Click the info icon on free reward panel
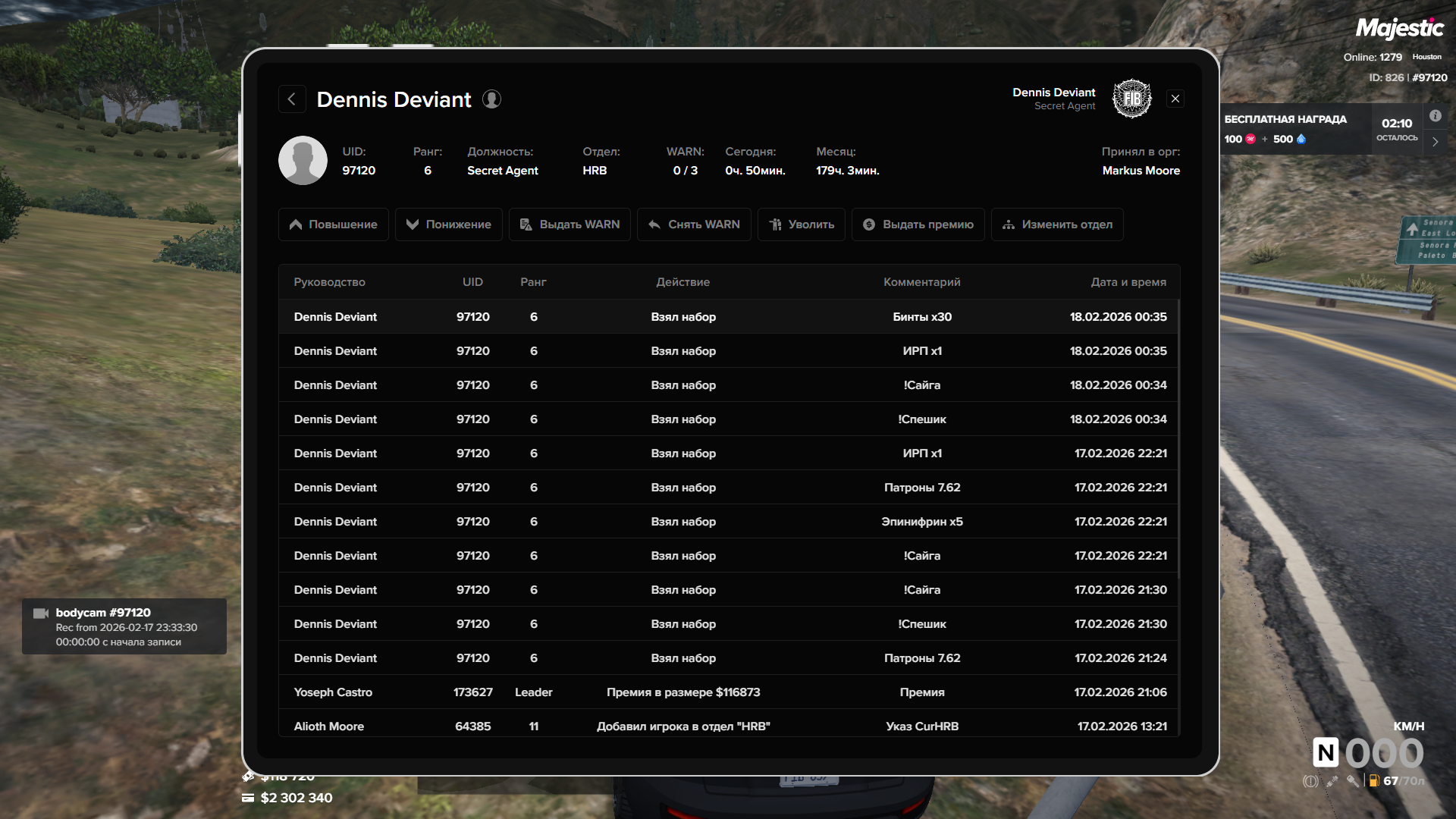The width and height of the screenshot is (1456, 819). 1435,116
